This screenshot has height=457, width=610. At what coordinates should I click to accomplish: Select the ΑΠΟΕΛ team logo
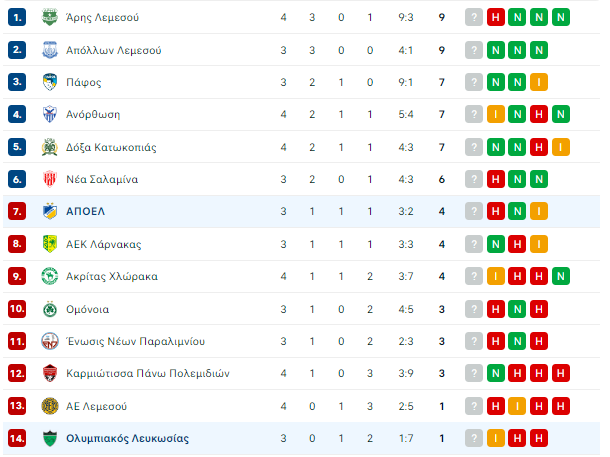pyautogui.click(x=49, y=211)
